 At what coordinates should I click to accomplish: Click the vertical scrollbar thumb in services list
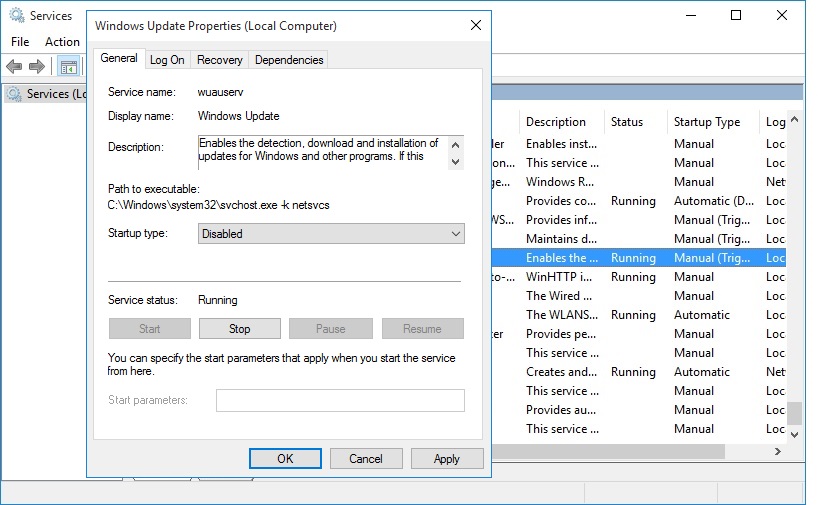coord(794,413)
